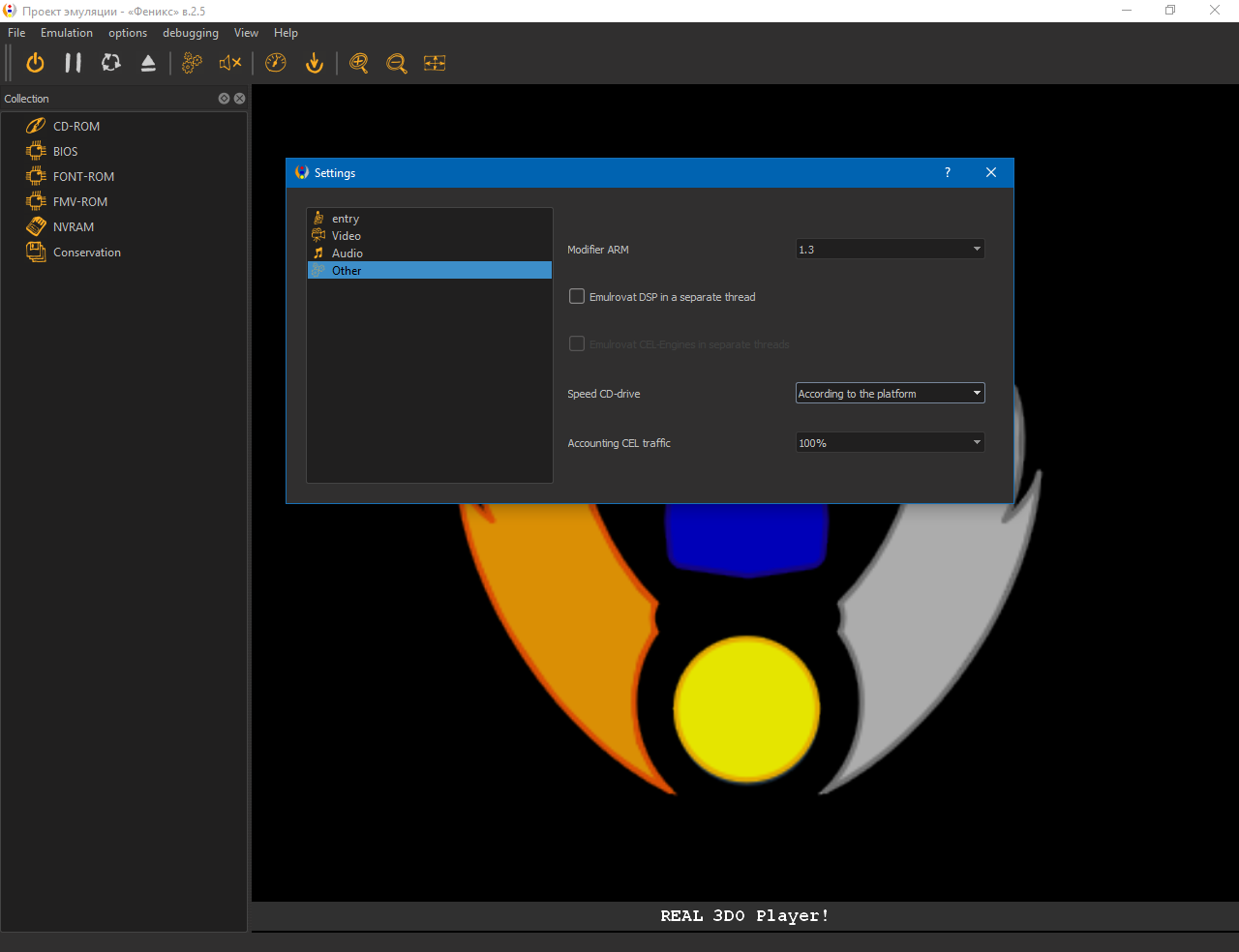Click the zoom in magnifier icon
Image resolution: width=1239 pixels, height=952 pixels.
[x=359, y=63]
